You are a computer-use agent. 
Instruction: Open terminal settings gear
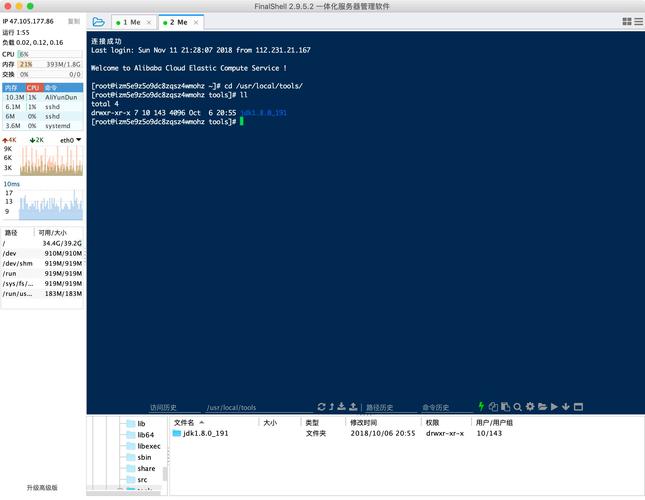point(530,407)
